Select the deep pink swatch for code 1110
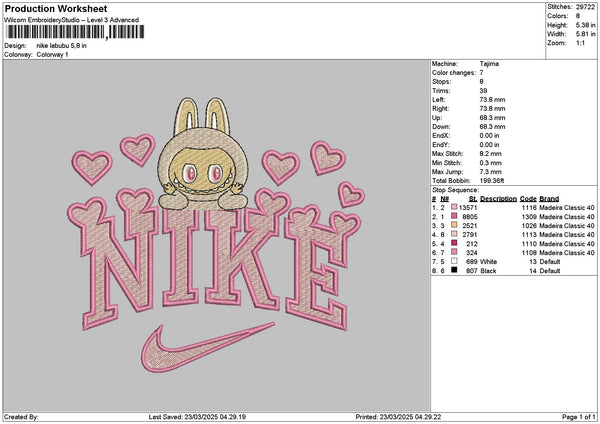 (x=453, y=244)
